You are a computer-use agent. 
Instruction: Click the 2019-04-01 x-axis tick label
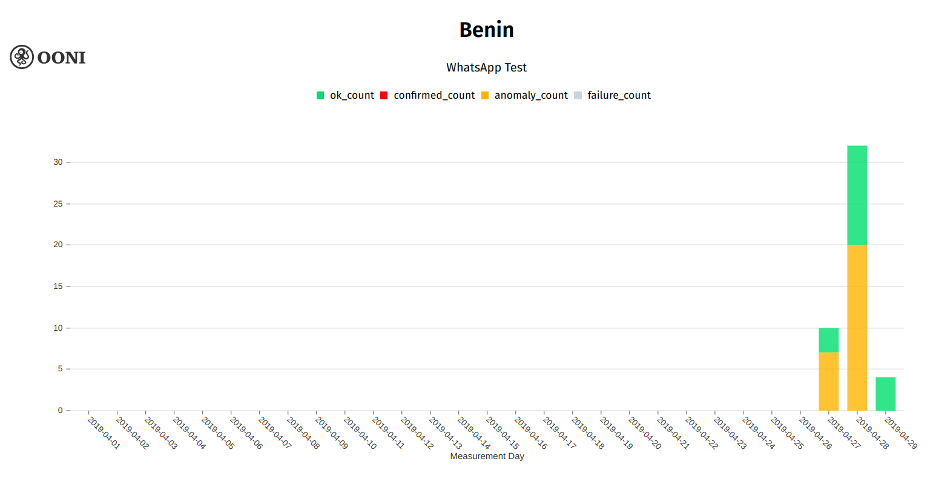pos(103,433)
